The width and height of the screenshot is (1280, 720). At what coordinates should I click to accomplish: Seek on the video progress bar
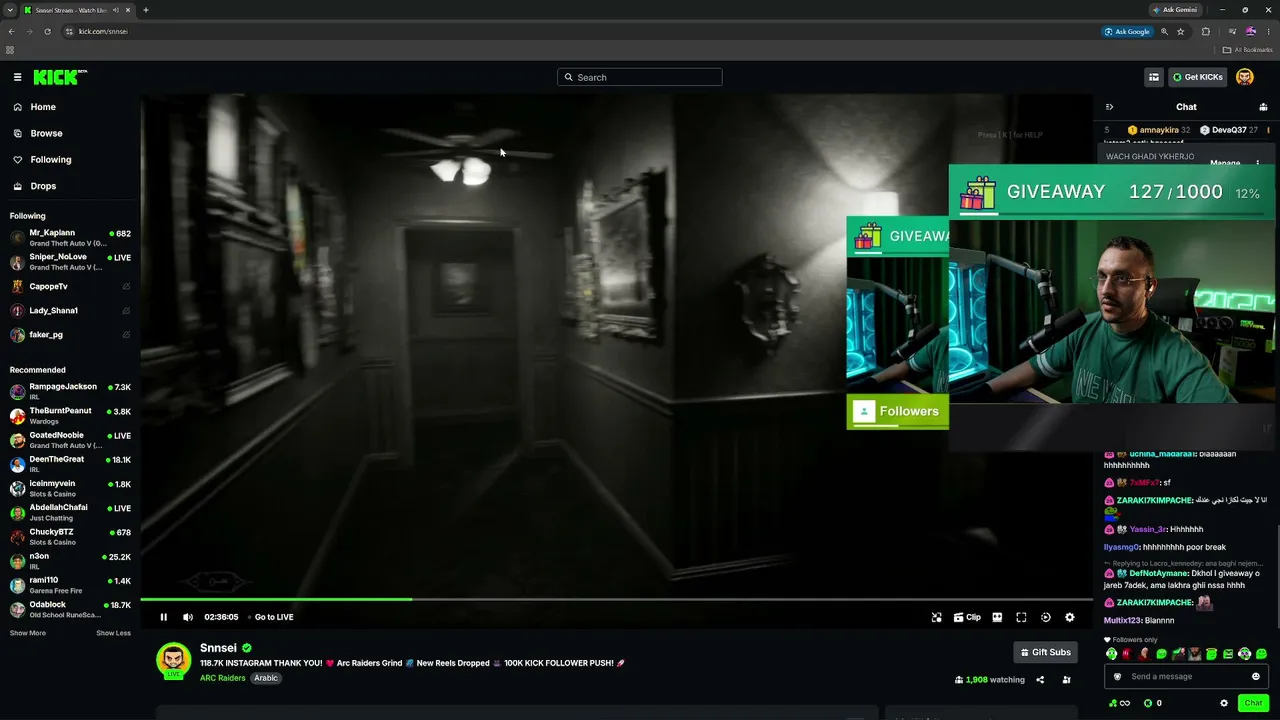[616, 599]
